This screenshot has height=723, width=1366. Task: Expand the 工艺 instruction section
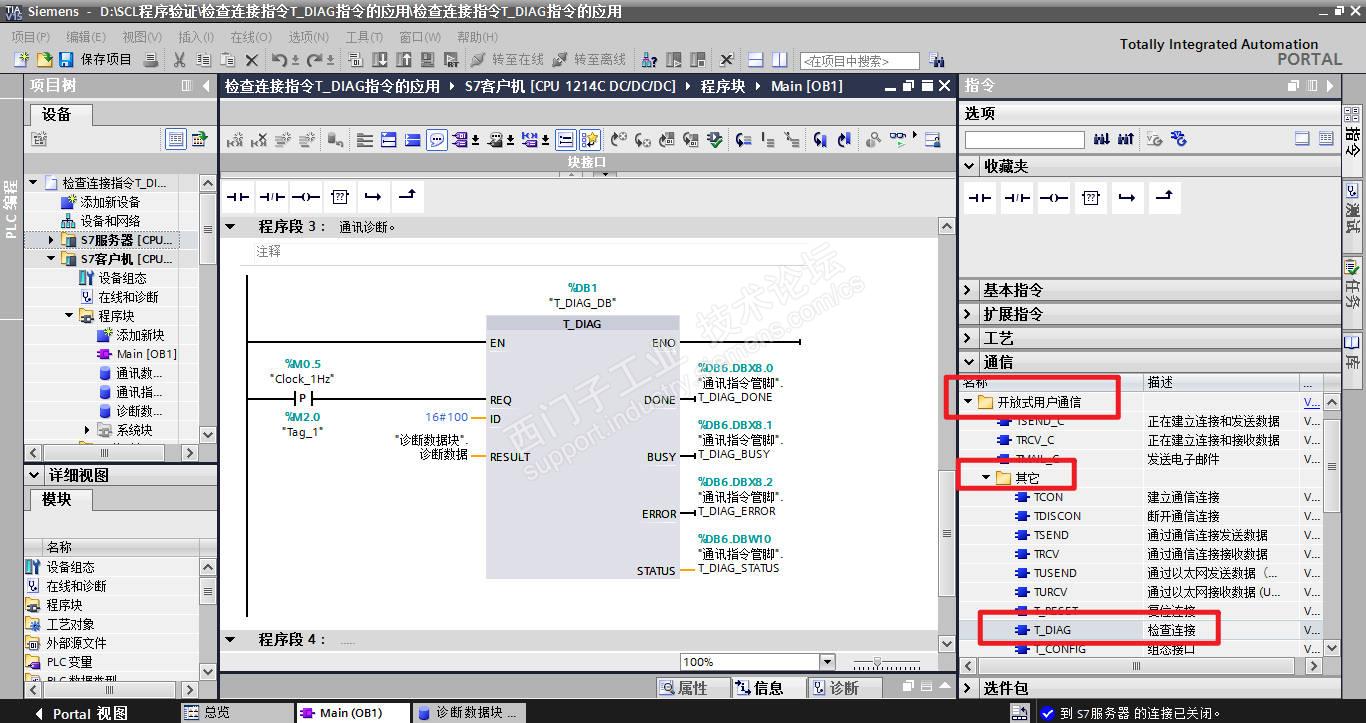pyautogui.click(x=968, y=338)
